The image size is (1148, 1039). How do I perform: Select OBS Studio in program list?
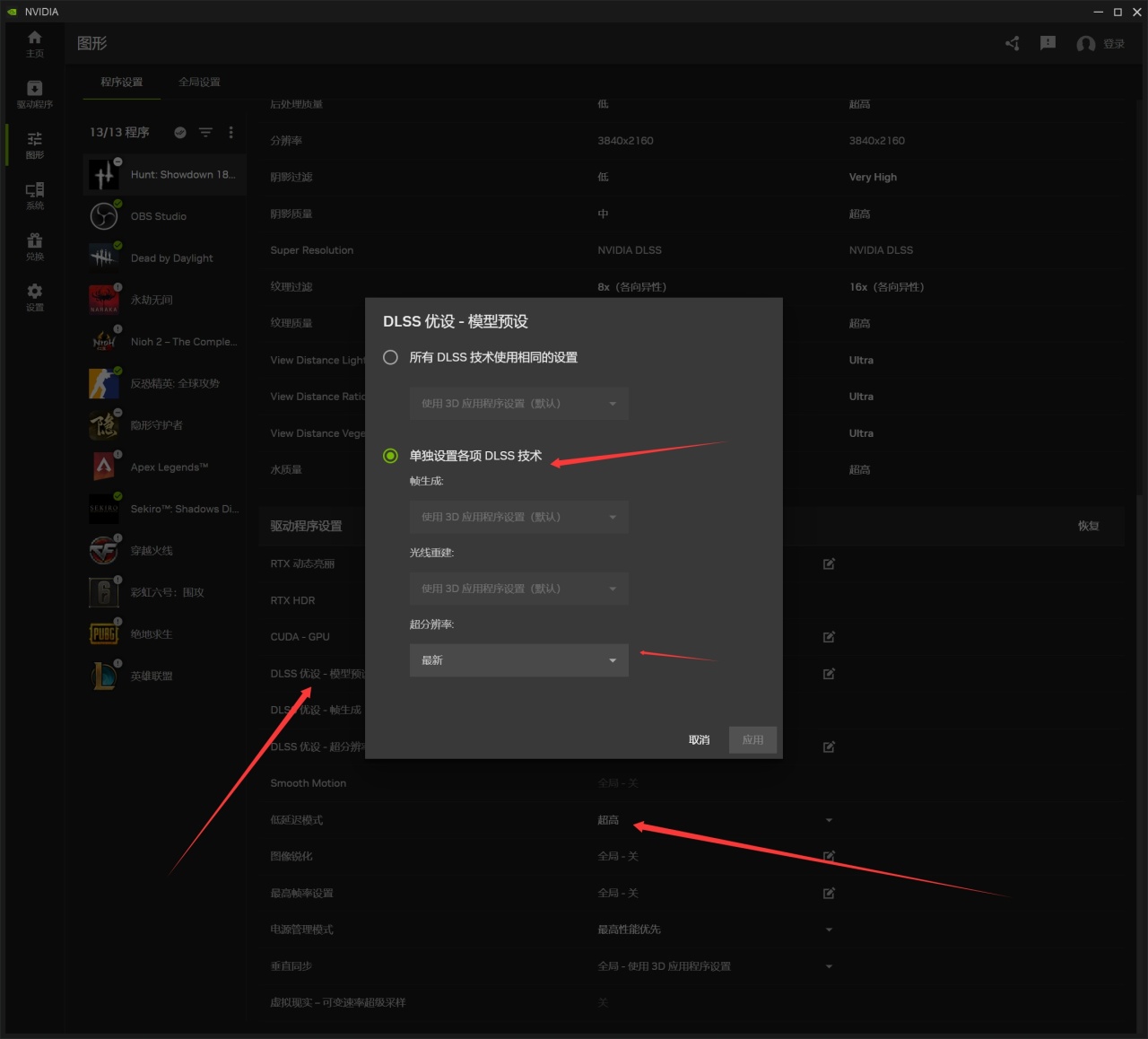pyautogui.click(x=165, y=216)
